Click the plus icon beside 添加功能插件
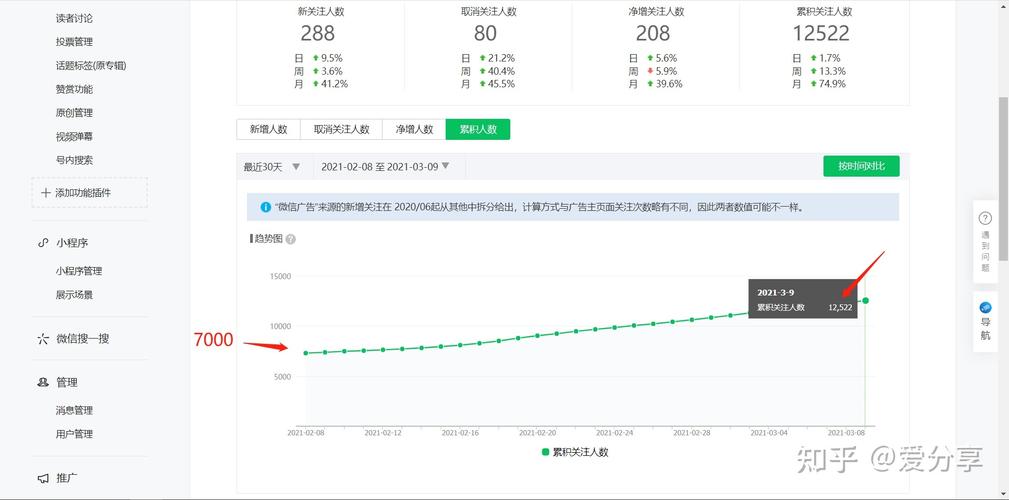 pos(45,193)
